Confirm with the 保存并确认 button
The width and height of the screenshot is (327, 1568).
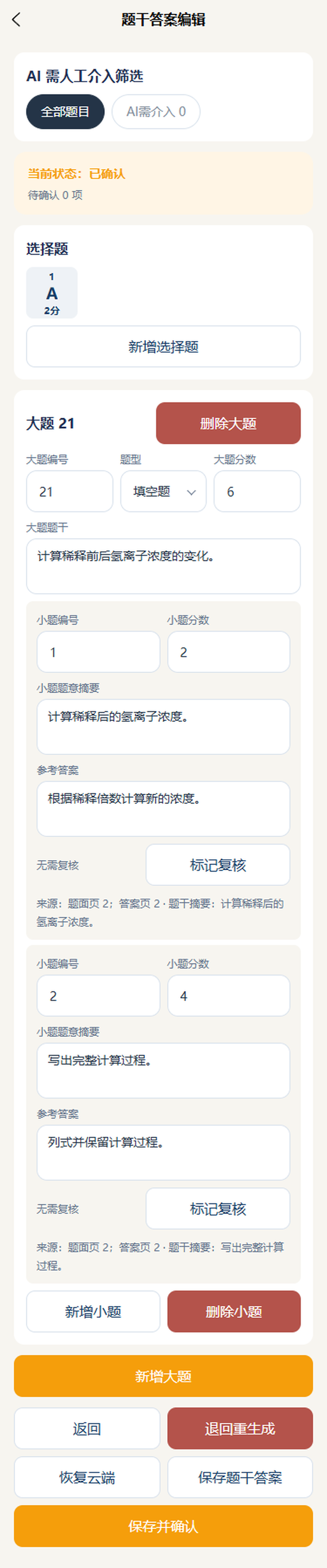[x=163, y=1526]
